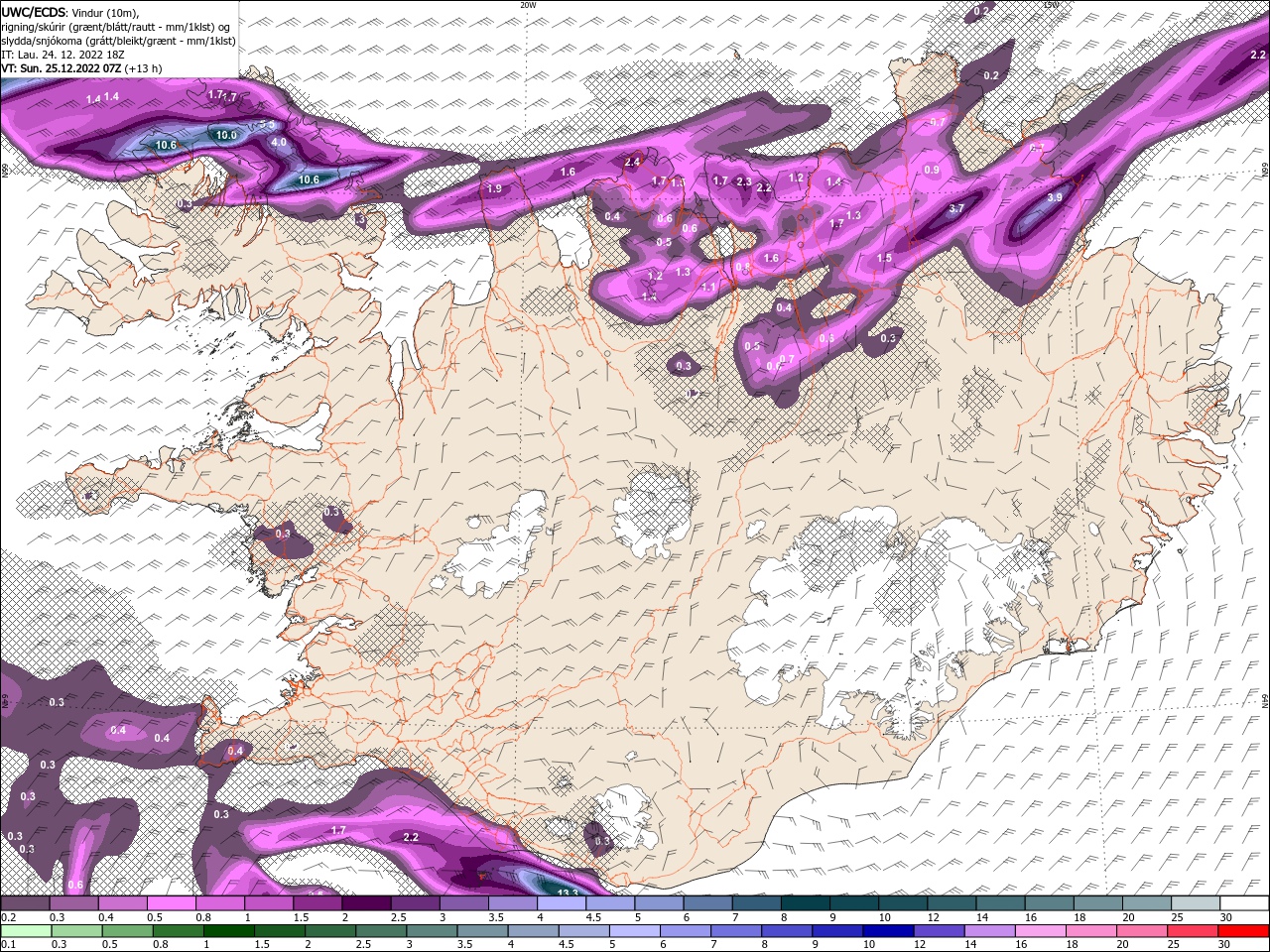Click the '2.3' precipitation value in the north
This screenshot has height=952, width=1270.
coord(744,181)
